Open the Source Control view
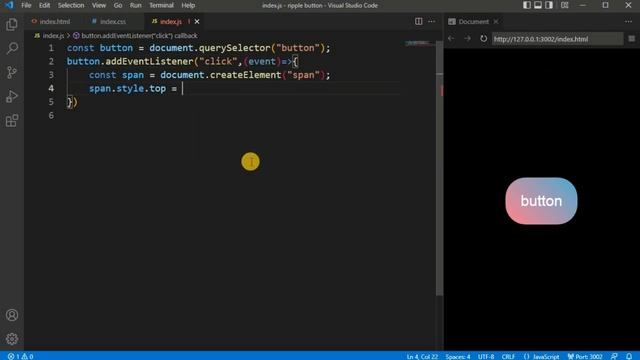This screenshot has height=360, width=640. pos(12,73)
